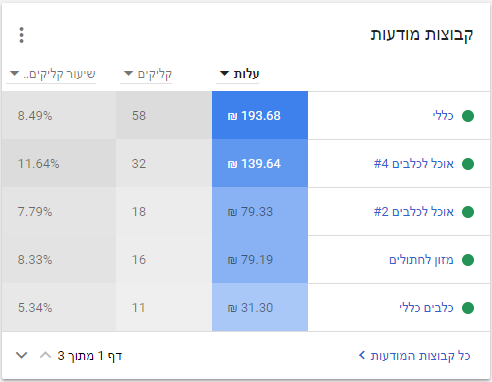Click the ₪193.68 cost cell

click(260, 115)
